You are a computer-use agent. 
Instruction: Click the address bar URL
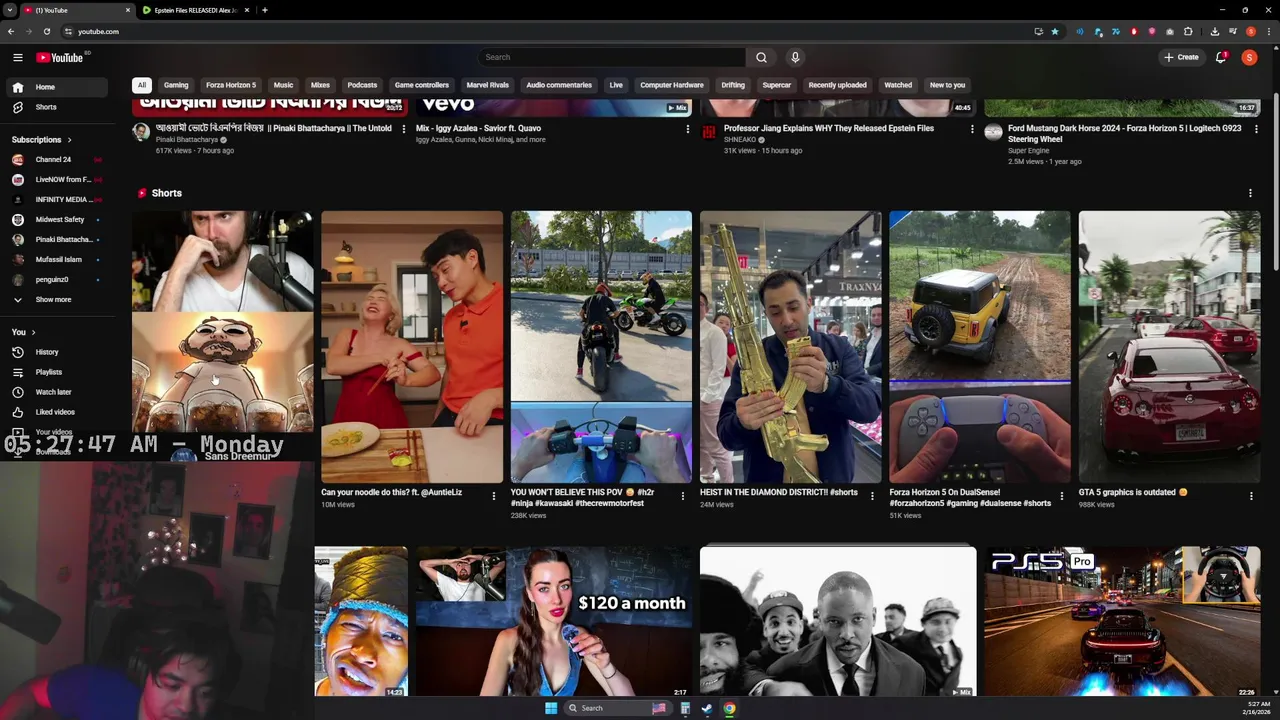(98, 32)
